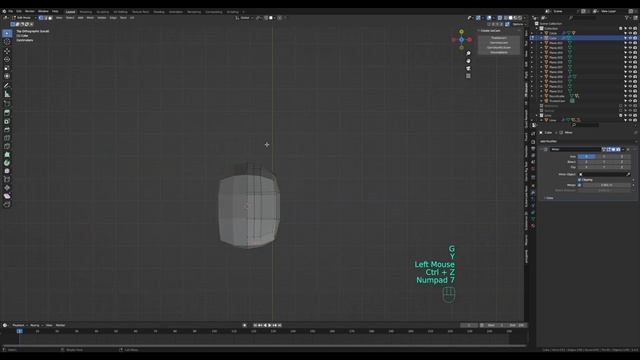Open the Edit menu

point(19,11)
